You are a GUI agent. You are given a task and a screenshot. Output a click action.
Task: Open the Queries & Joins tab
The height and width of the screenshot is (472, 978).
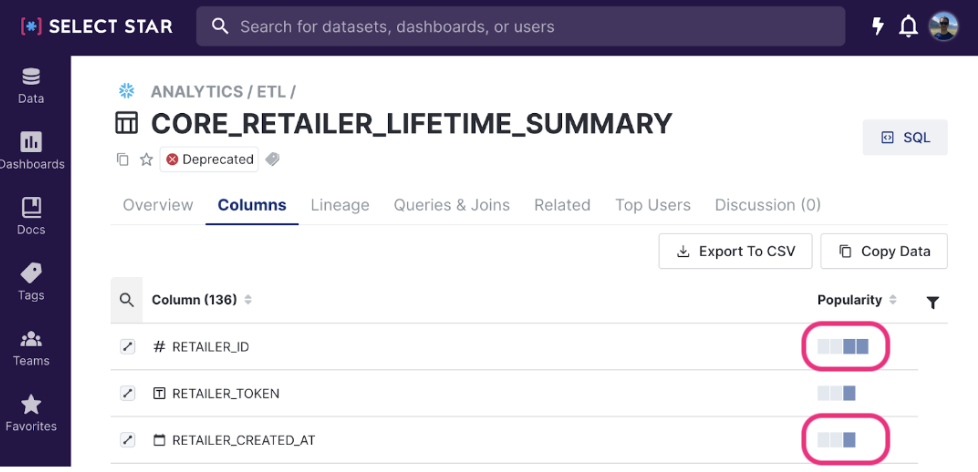pos(451,205)
